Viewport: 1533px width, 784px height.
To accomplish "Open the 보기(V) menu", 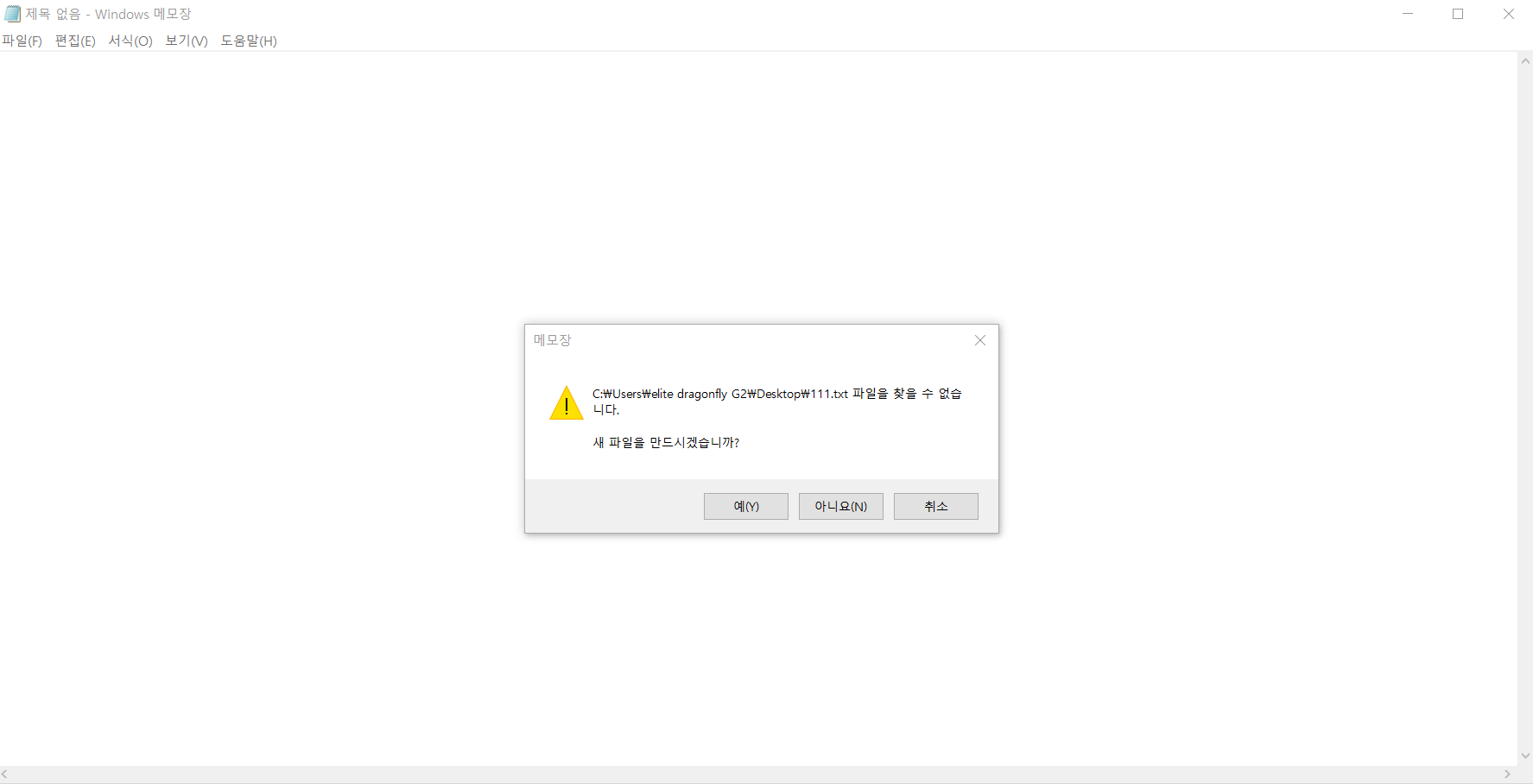I will pos(187,41).
